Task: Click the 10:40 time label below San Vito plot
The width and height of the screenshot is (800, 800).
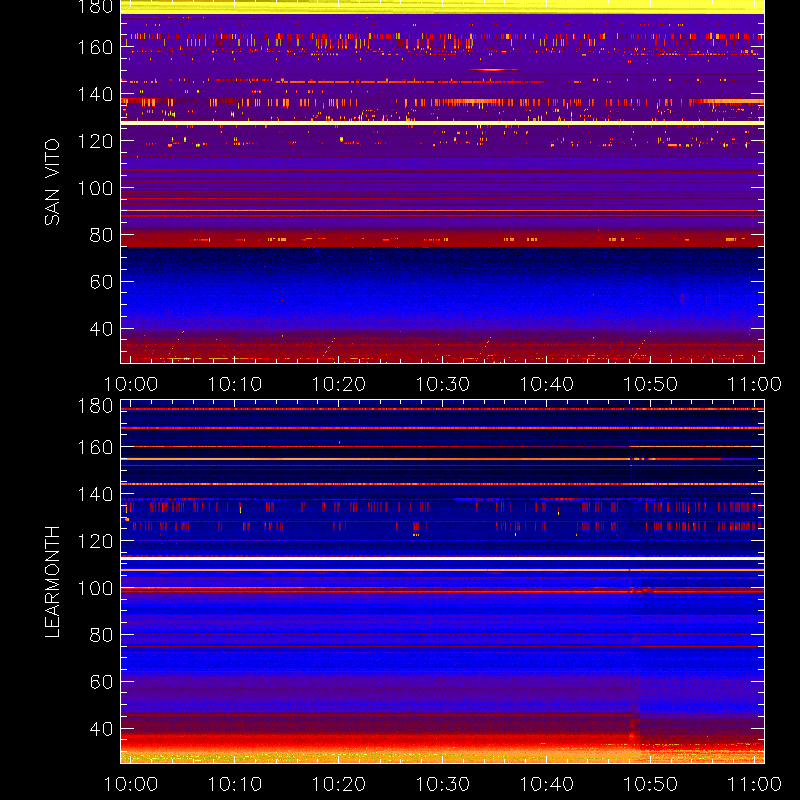Action: pyautogui.click(x=547, y=384)
